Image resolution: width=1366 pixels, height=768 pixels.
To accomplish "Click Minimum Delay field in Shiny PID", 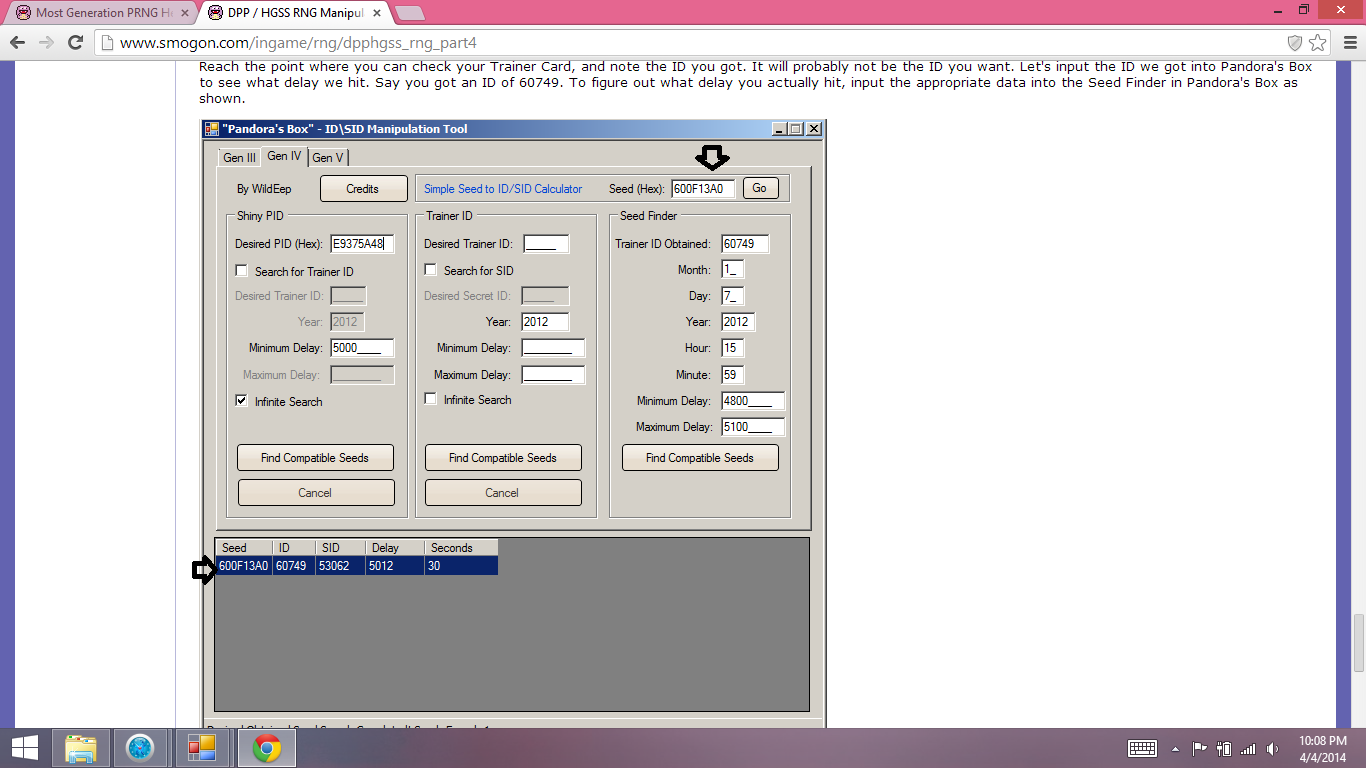I will pos(362,348).
